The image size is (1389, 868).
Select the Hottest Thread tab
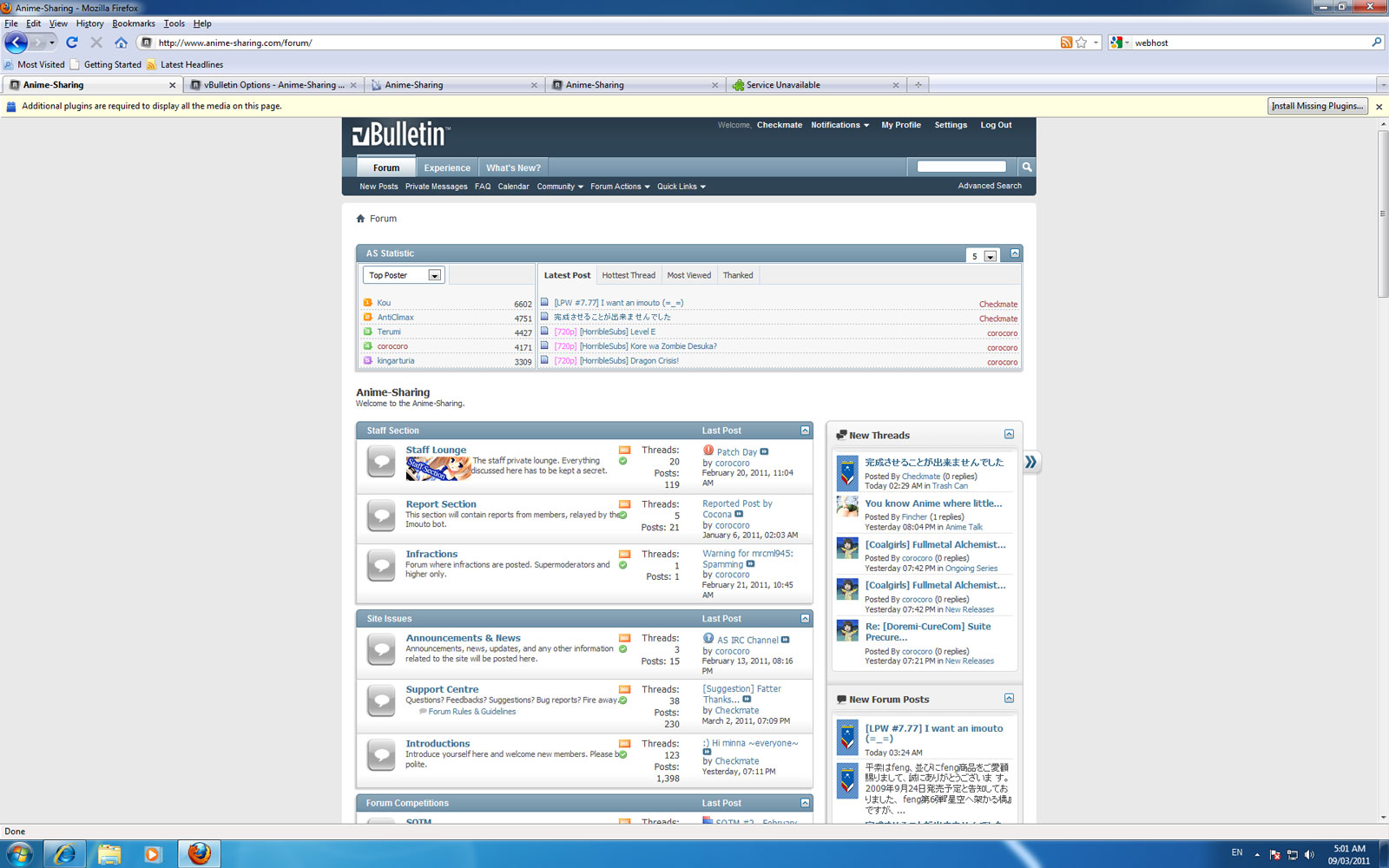click(629, 275)
